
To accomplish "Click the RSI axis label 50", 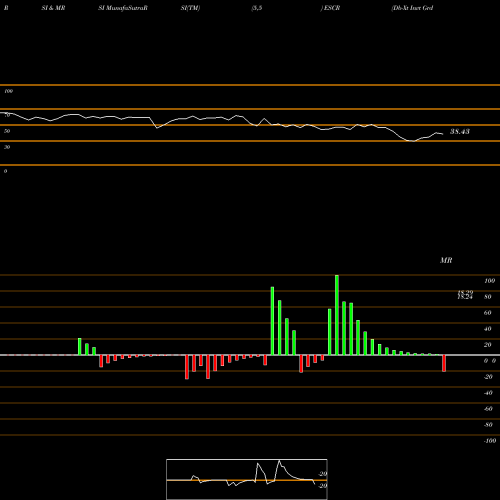I will pos(7,131).
